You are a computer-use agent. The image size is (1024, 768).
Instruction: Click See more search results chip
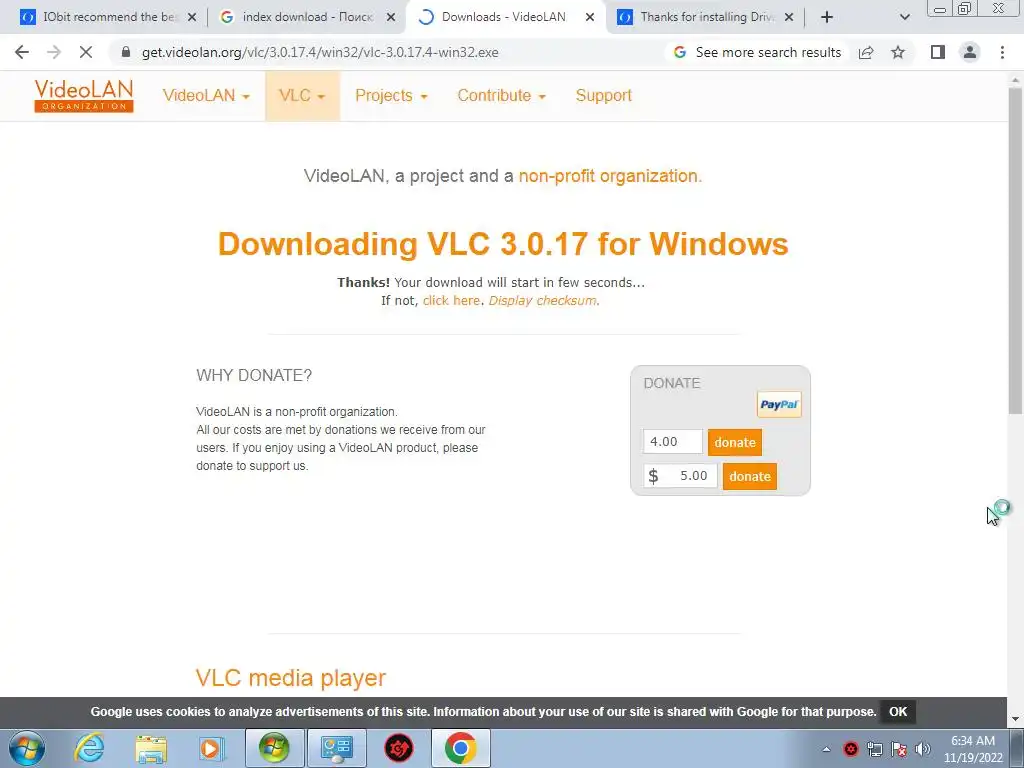tap(758, 52)
